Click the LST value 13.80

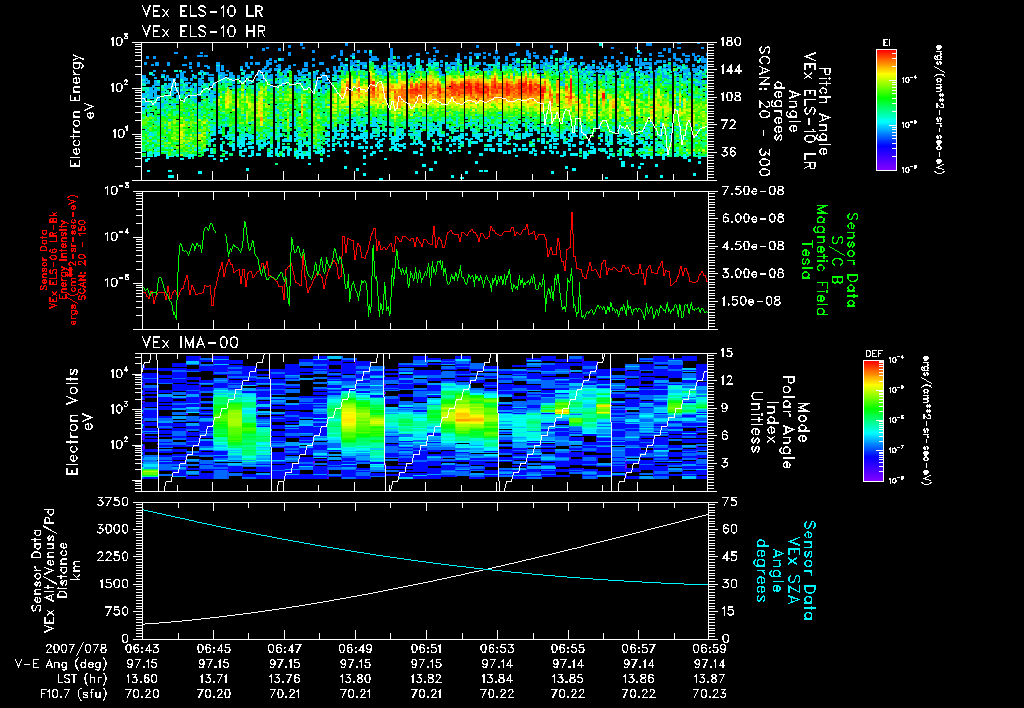click(355, 679)
